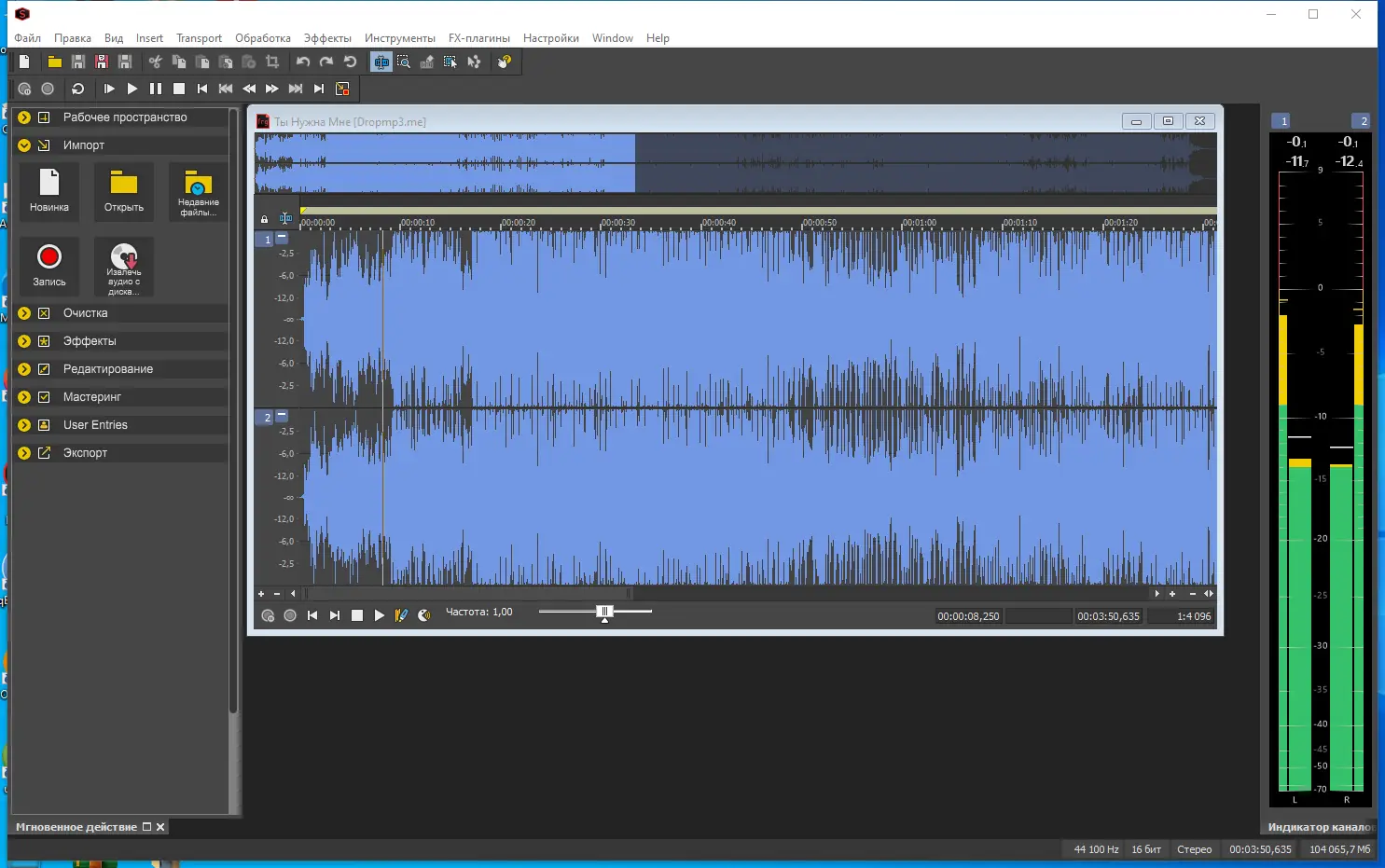Open the Обработка menu

pyautogui.click(x=263, y=38)
